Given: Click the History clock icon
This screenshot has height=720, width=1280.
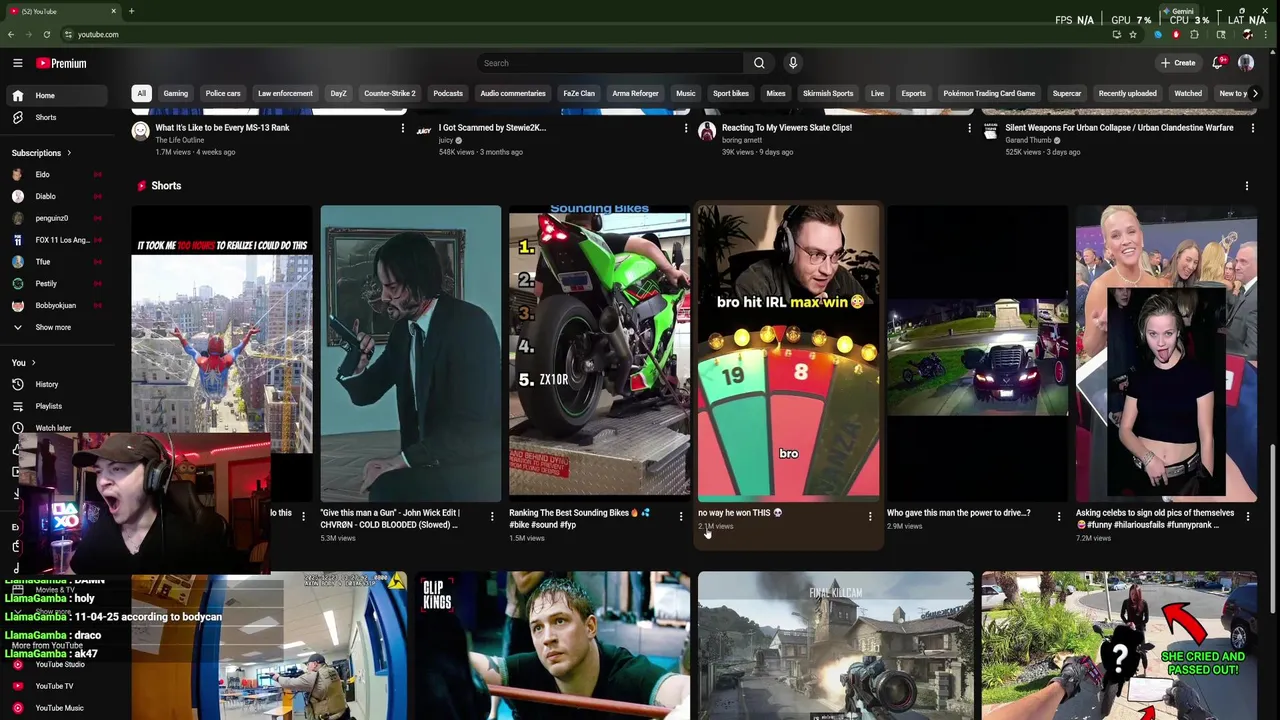Looking at the screenshot, I should tap(17, 384).
